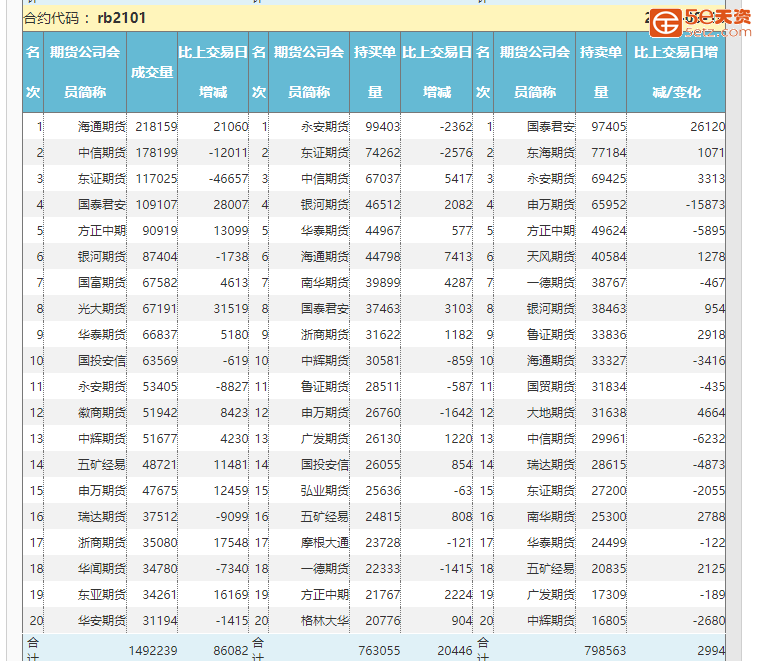
Task: Click the 成交量 column header
Action: [152, 72]
